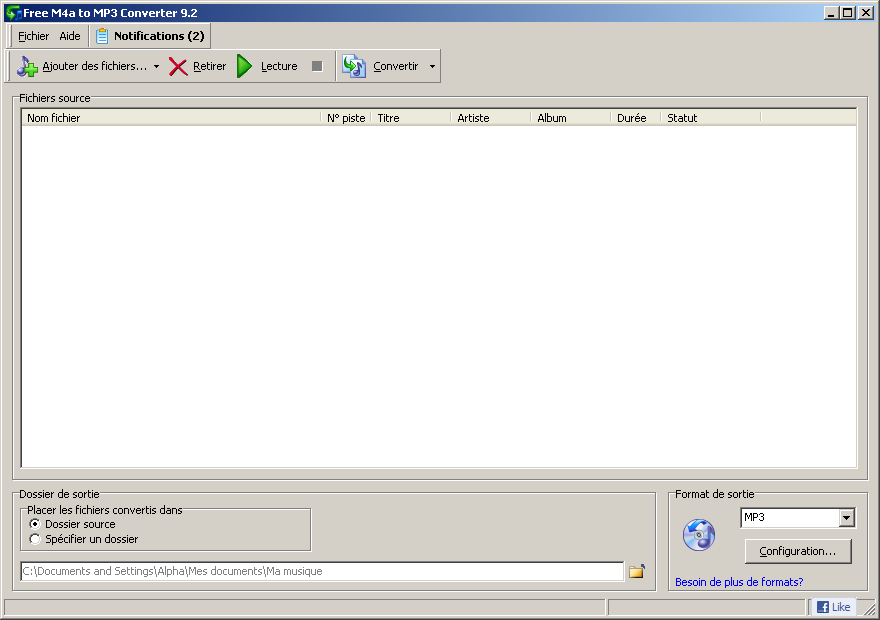
Task: Click the Configuration... button
Action: pos(798,552)
